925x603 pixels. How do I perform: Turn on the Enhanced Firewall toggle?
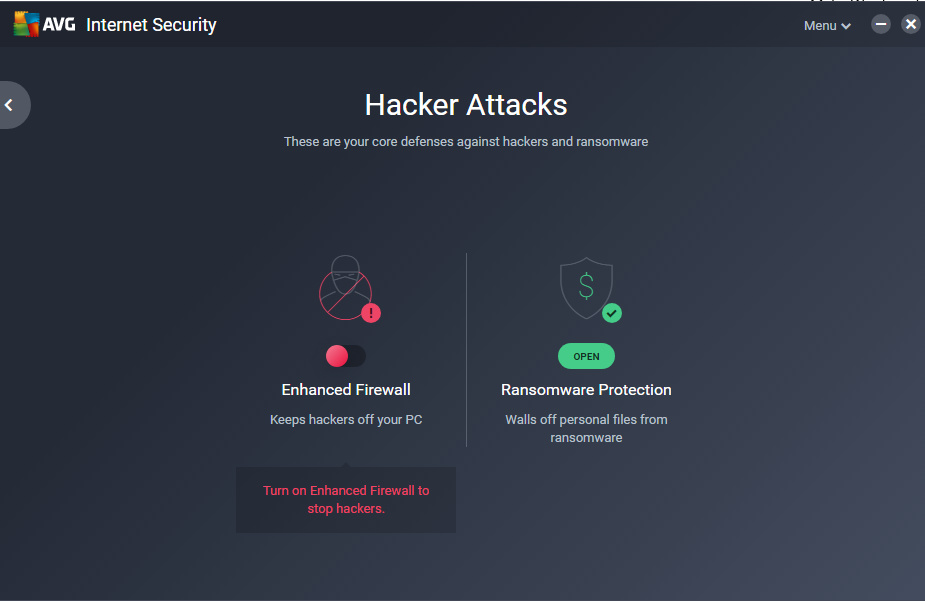point(346,356)
